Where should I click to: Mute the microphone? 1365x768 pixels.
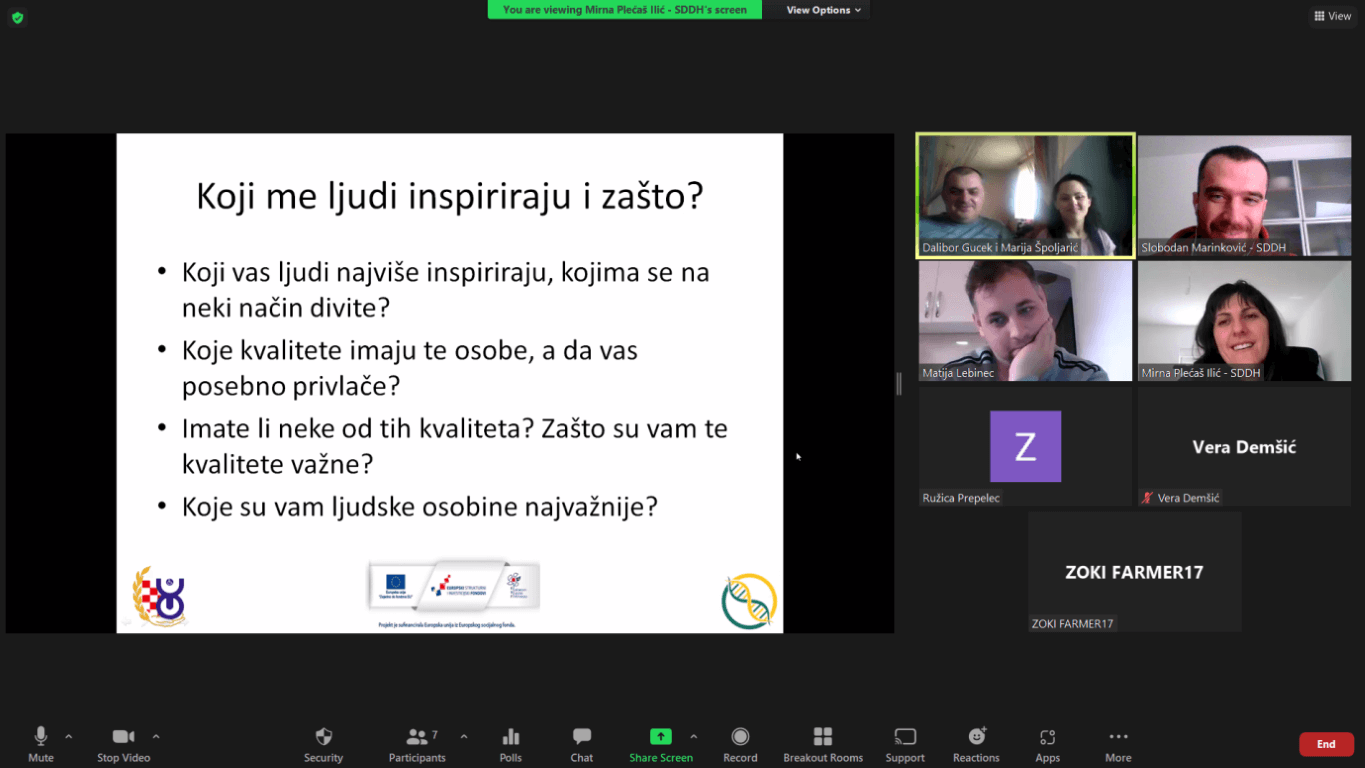pos(41,737)
